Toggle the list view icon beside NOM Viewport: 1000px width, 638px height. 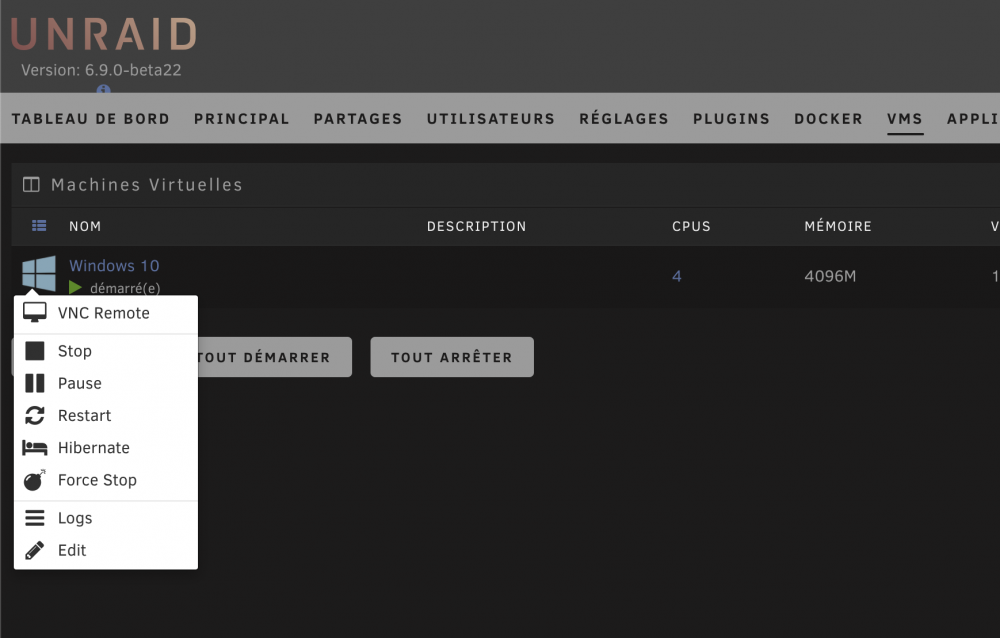click(x=39, y=225)
